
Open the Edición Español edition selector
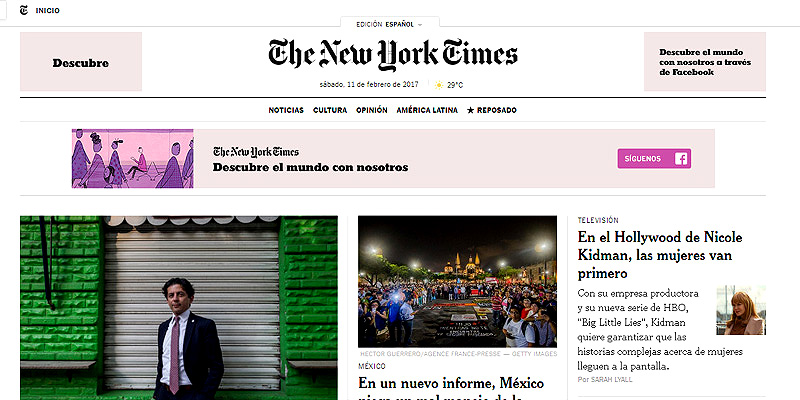tap(390, 24)
